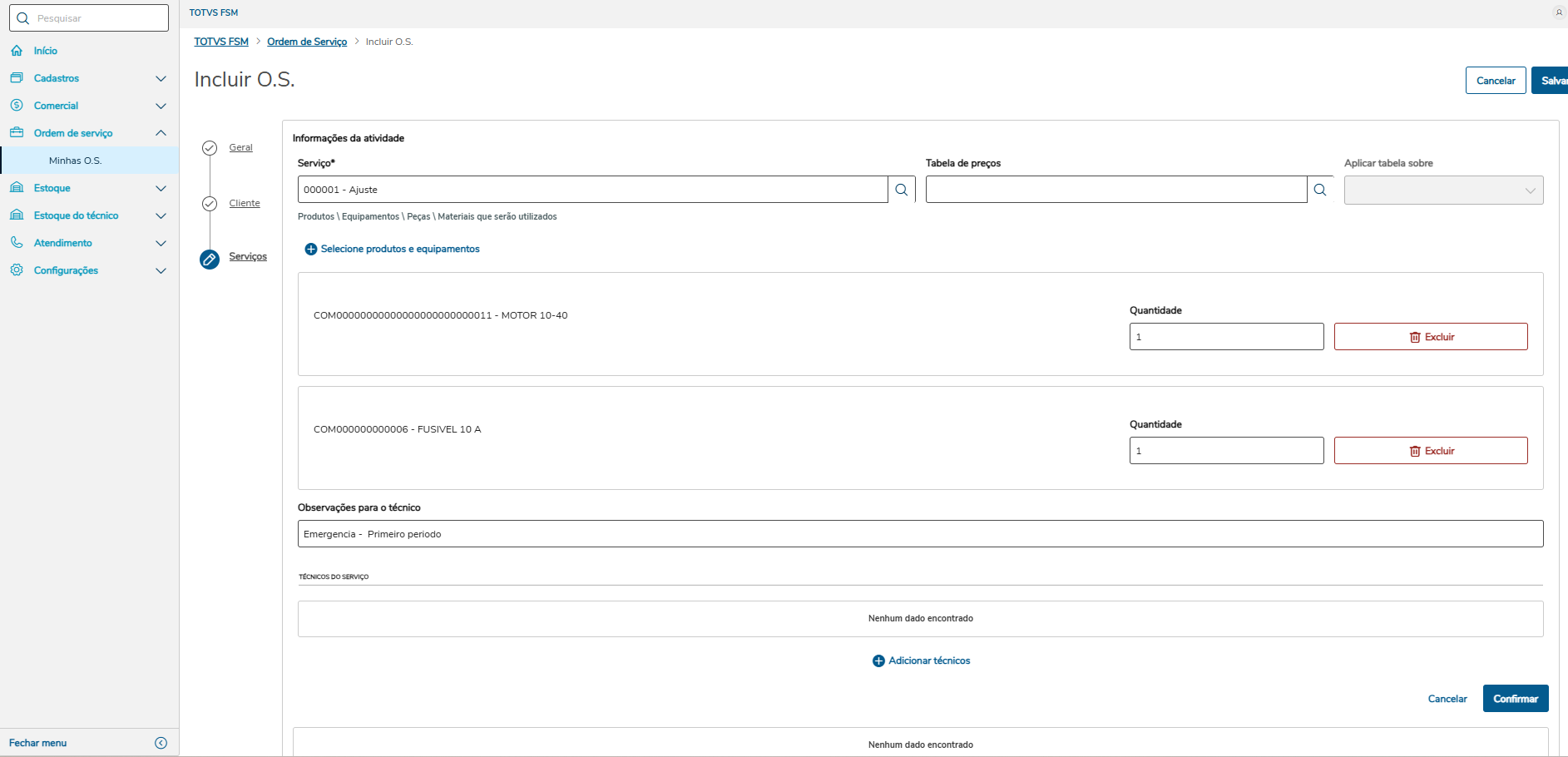Click the collapse menu arrow icon
This screenshot has width=1568, height=757.
click(x=161, y=743)
